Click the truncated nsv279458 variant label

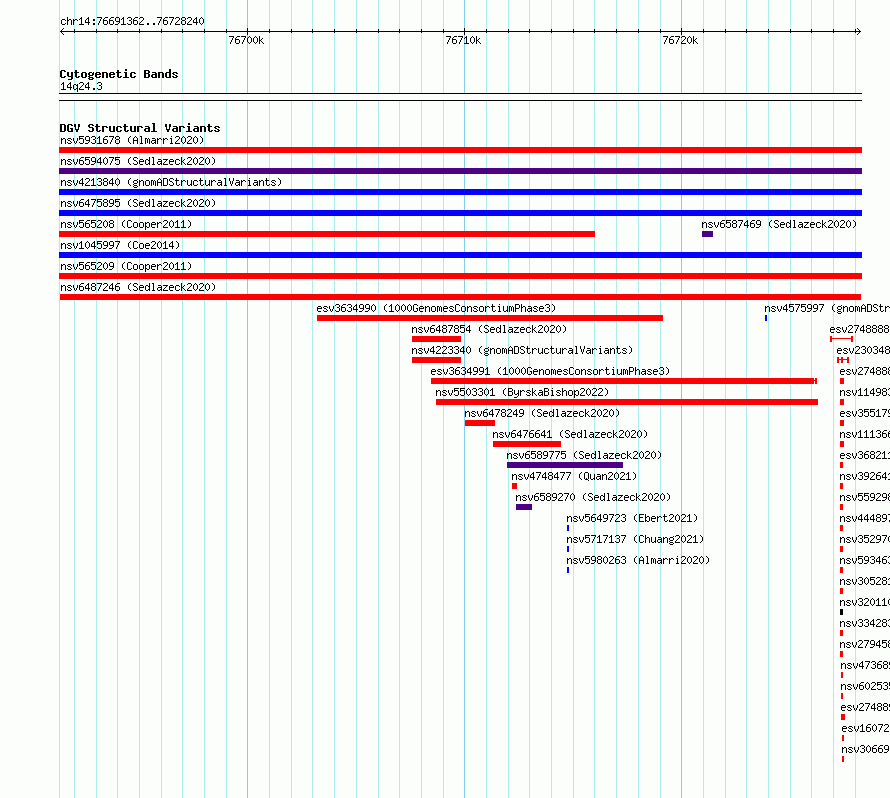(x=864, y=644)
